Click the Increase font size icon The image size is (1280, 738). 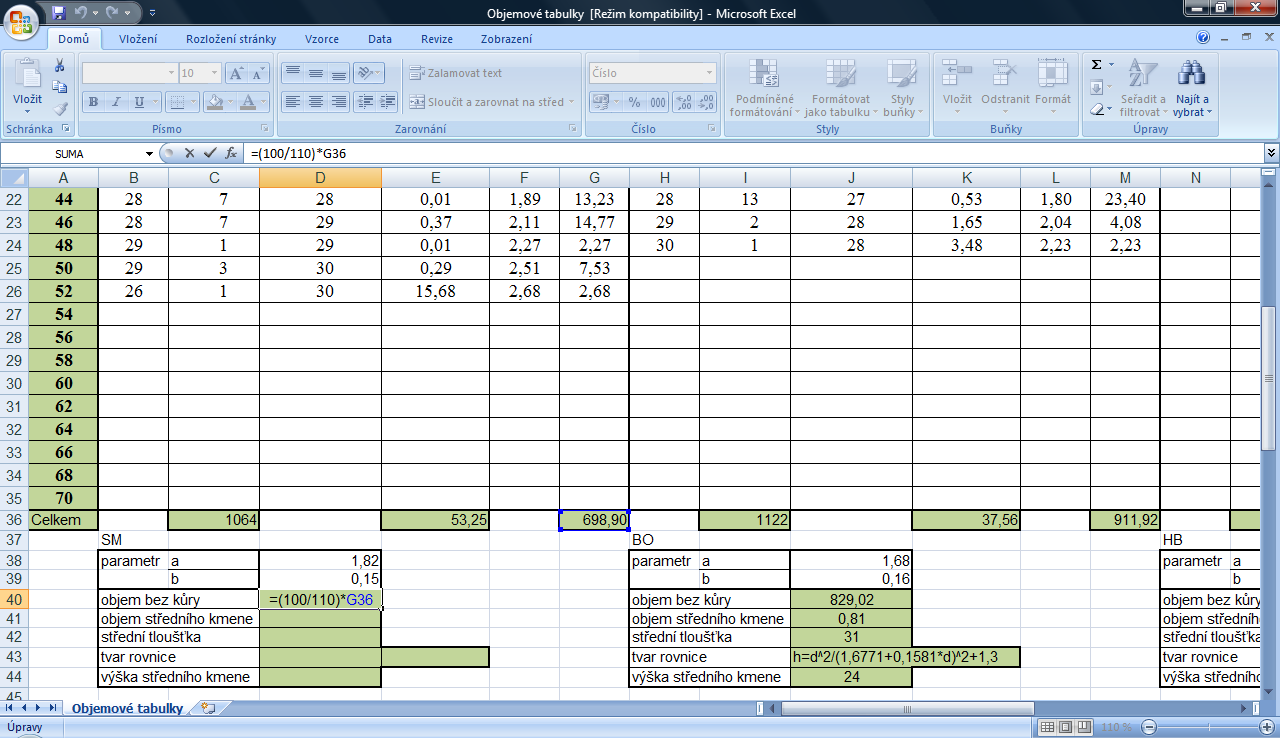tap(236, 73)
